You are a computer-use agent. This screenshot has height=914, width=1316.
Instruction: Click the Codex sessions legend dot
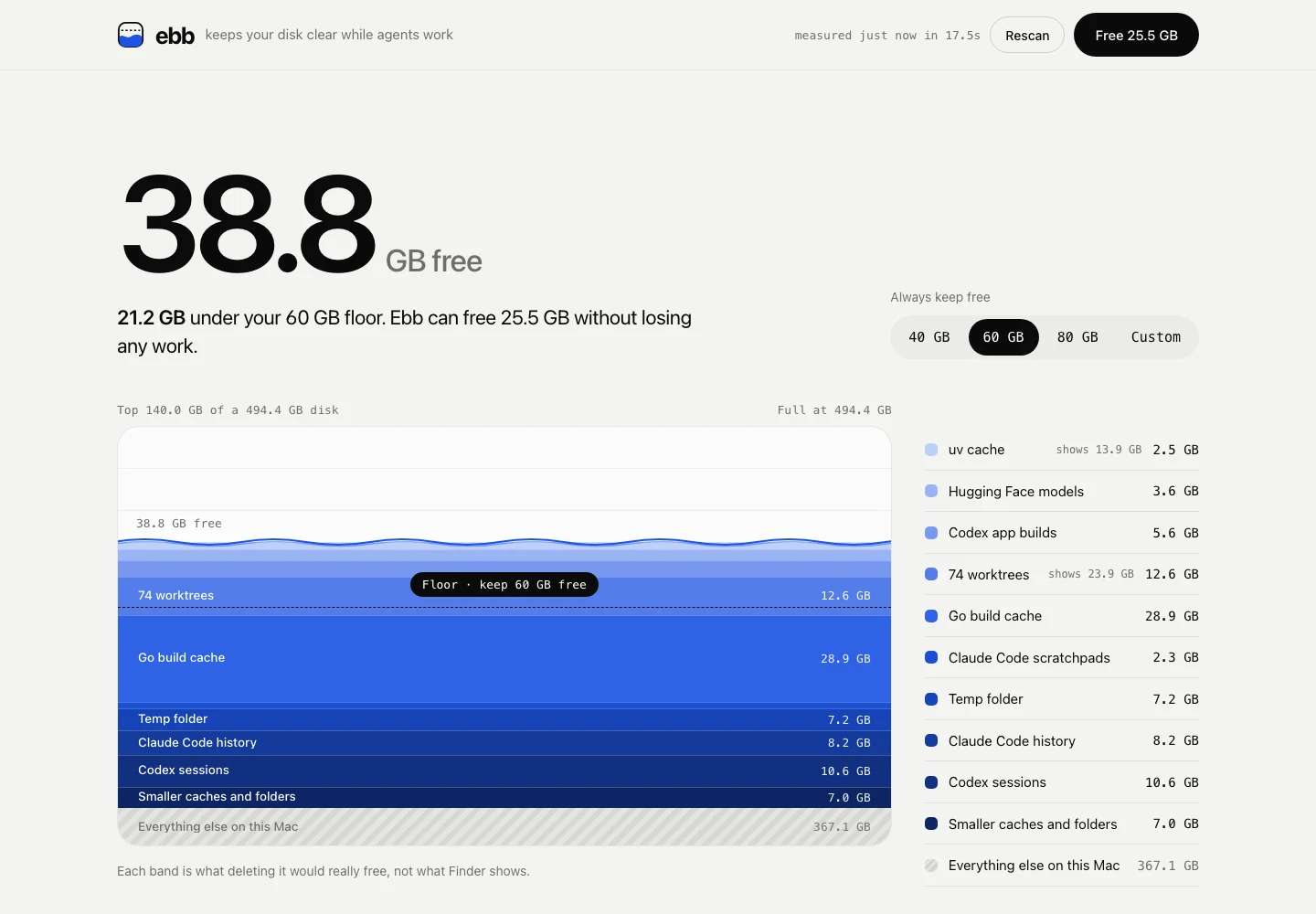click(931, 782)
